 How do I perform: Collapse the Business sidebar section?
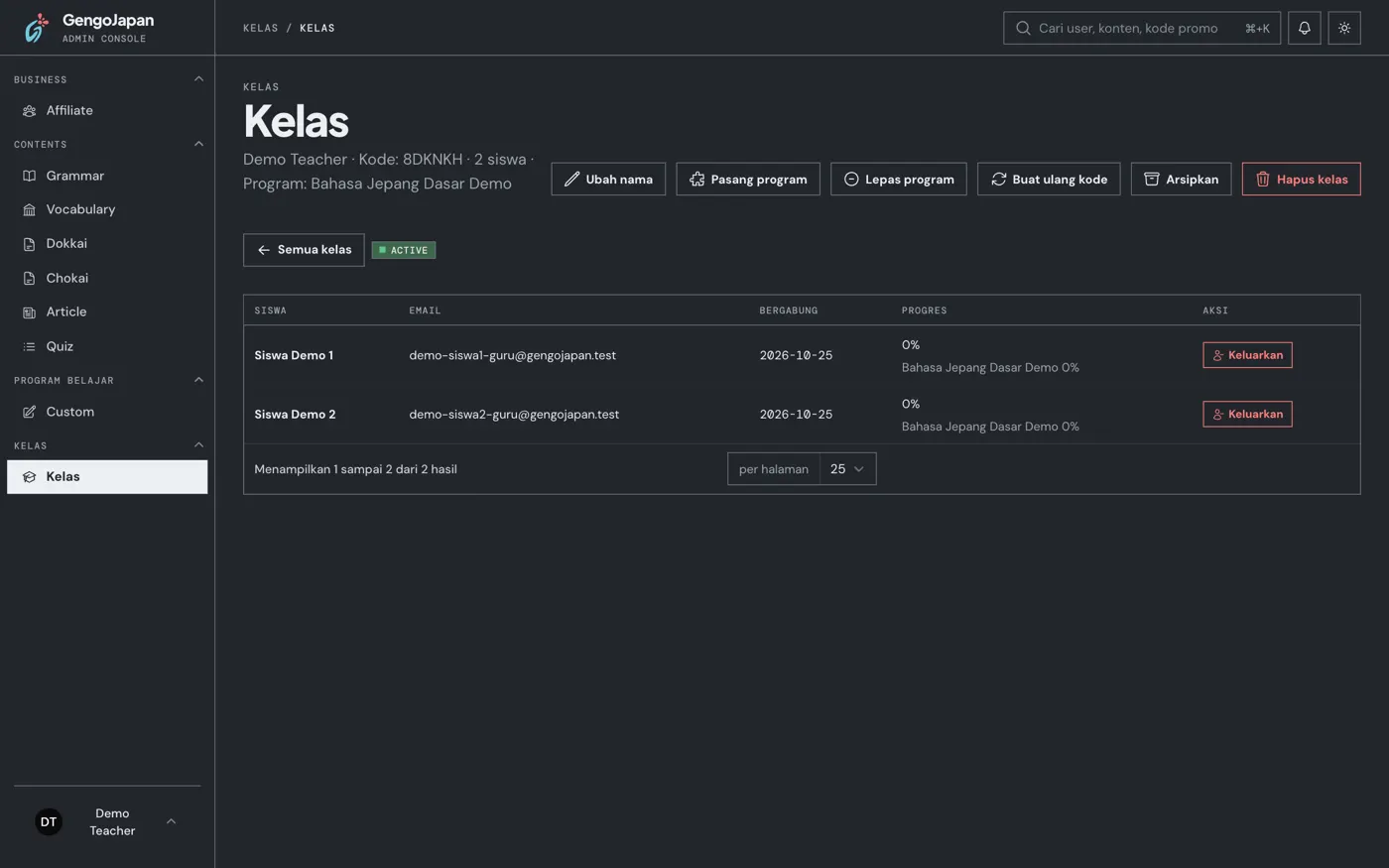198,79
